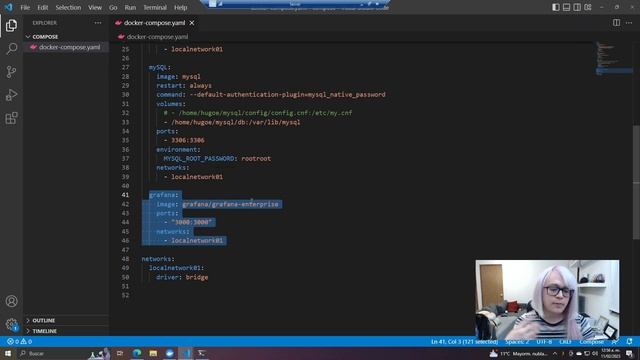Open the Selection menu
The height and width of the screenshot is (360, 640).
[68, 7]
